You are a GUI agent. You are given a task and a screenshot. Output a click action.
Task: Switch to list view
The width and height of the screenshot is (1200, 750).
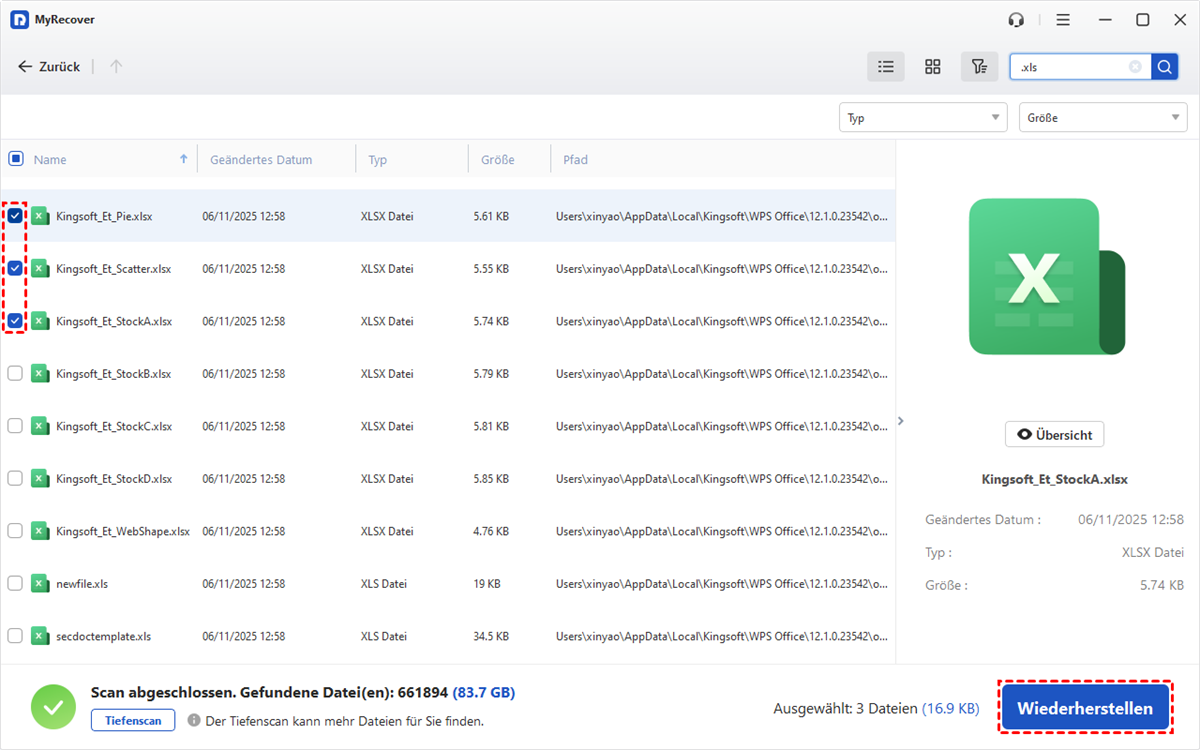point(885,67)
